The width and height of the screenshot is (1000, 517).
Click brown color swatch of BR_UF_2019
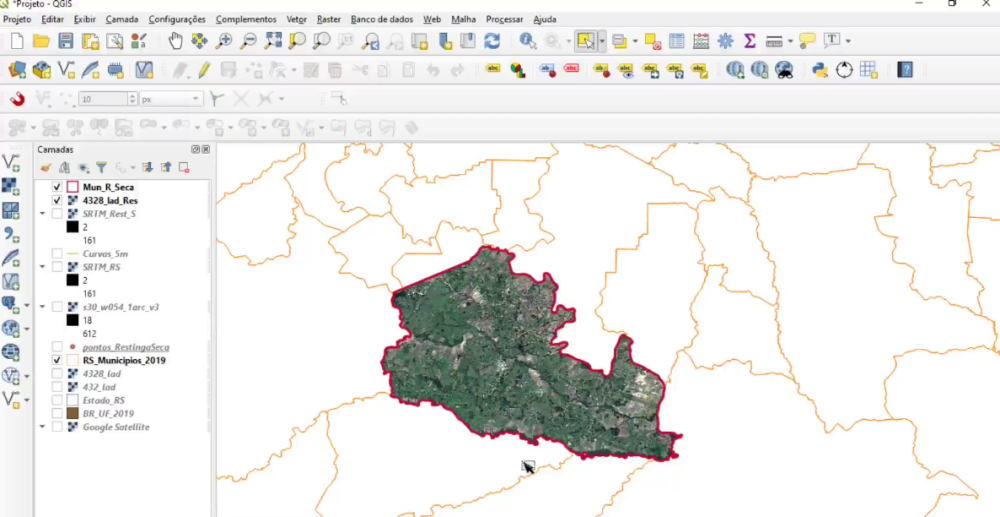72,414
